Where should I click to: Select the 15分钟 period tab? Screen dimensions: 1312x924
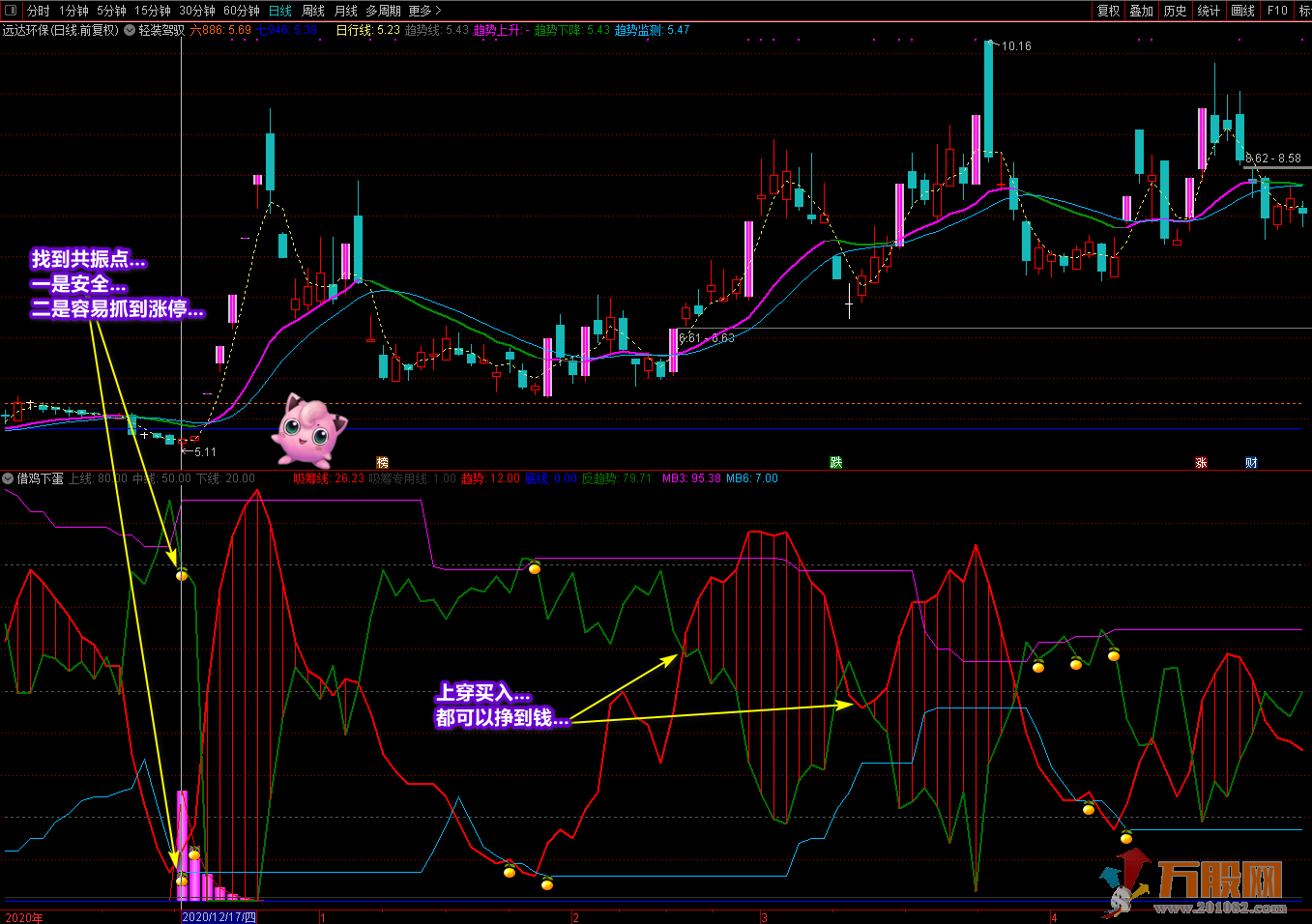153,11
